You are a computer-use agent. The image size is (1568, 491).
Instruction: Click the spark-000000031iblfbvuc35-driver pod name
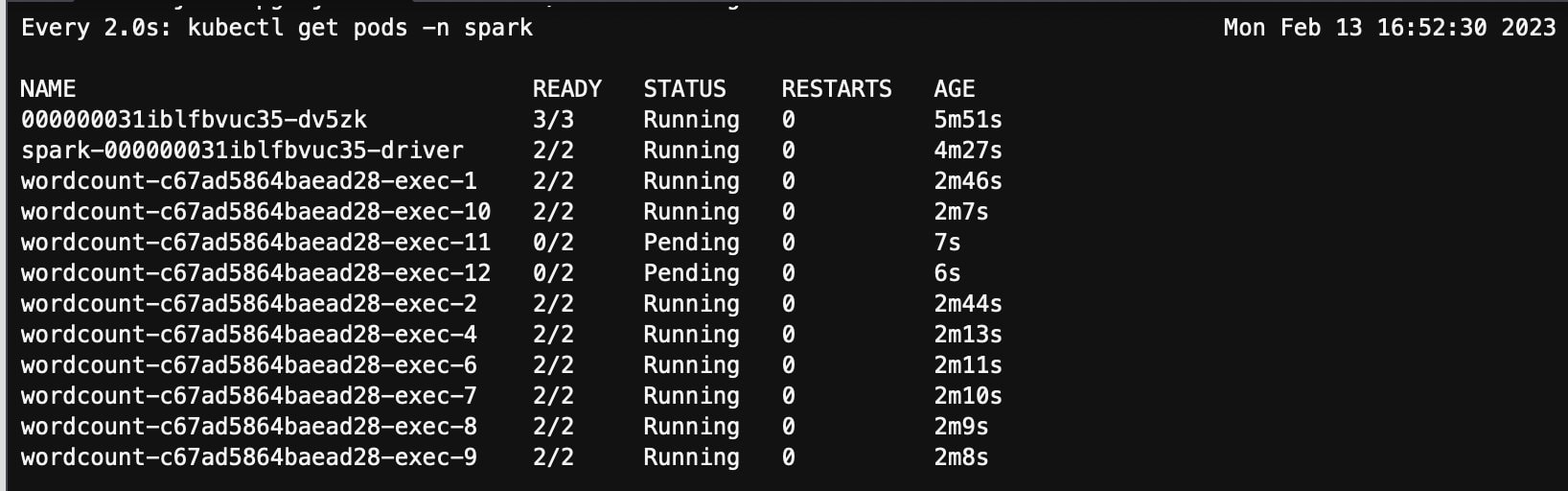coord(242,151)
